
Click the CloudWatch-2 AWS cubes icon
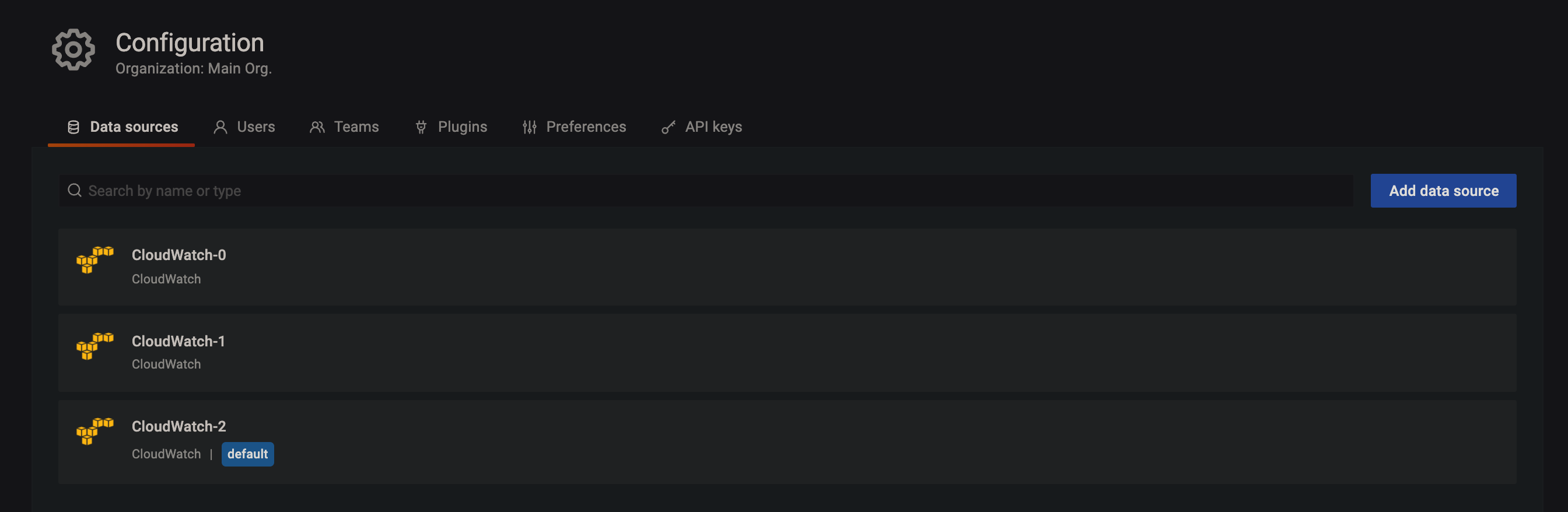94,431
